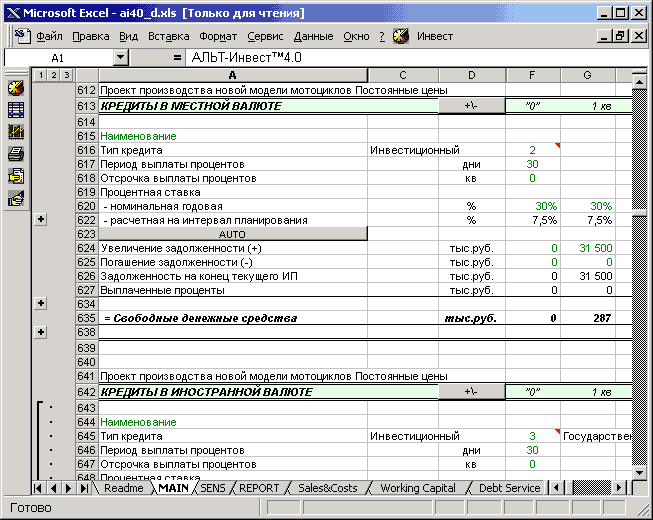
Task: Switch to the Readme sheet tab
Action: click(124, 488)
